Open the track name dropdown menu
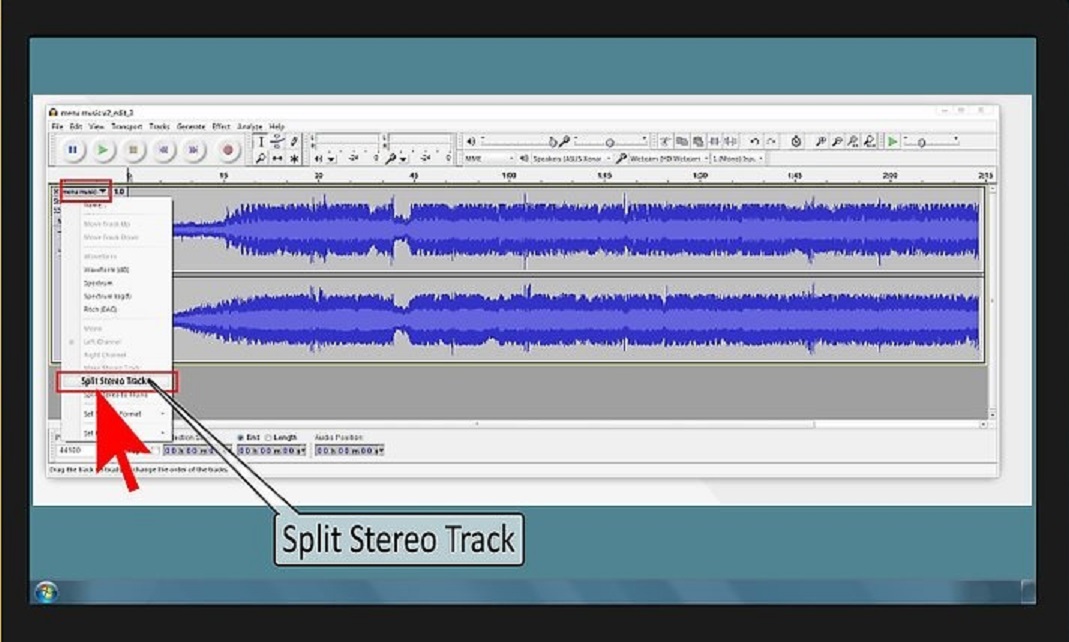The width and height of the screenshot is (1069, 642). coord(85,192)
